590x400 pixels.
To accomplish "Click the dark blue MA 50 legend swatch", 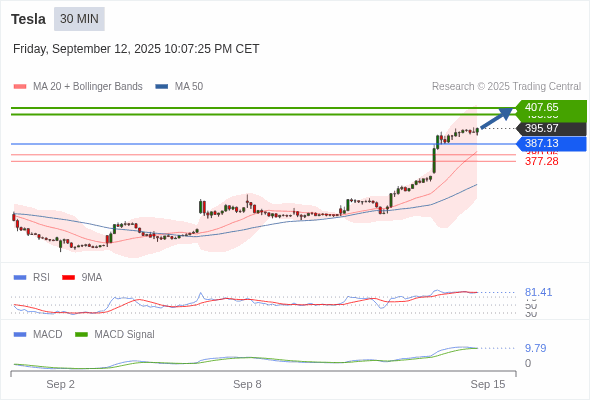I will coord(162,87).
